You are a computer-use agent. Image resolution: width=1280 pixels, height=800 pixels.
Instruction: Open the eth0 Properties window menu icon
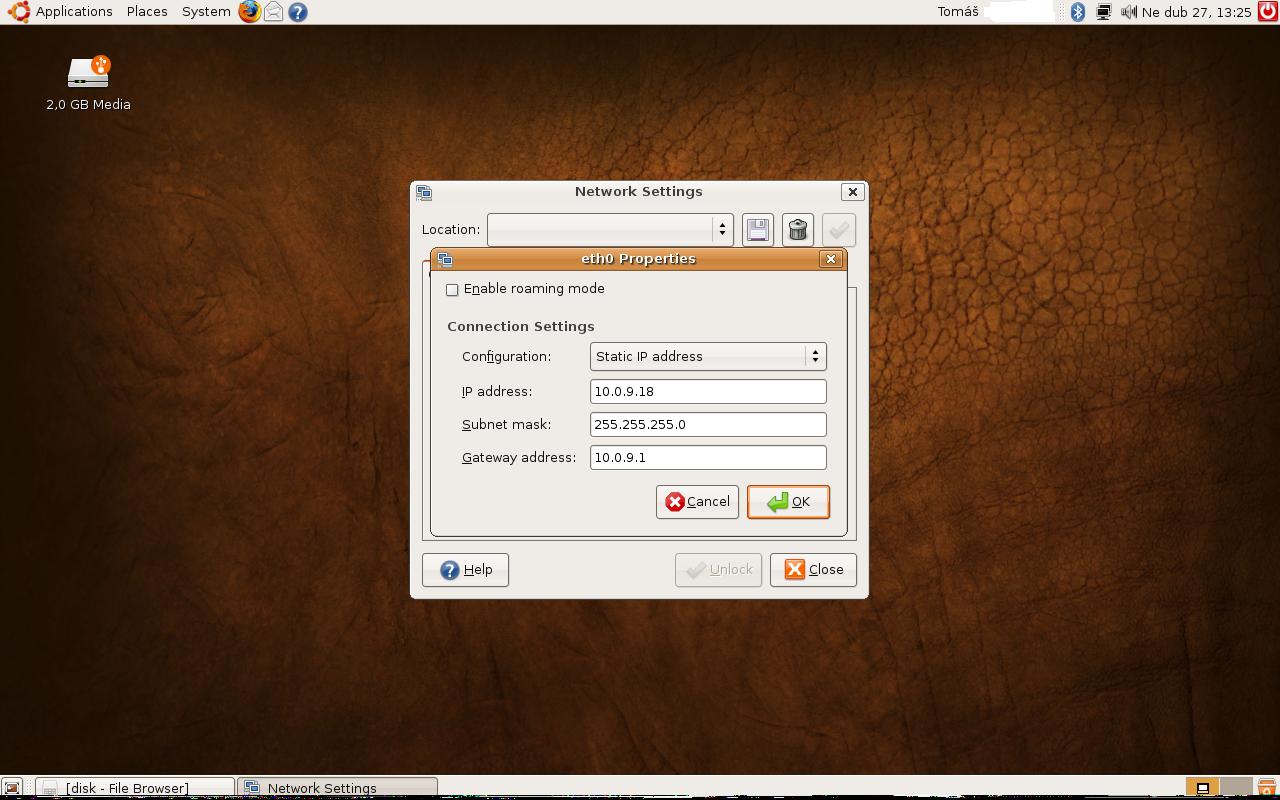pyautogui.click(x=445, y=259)
